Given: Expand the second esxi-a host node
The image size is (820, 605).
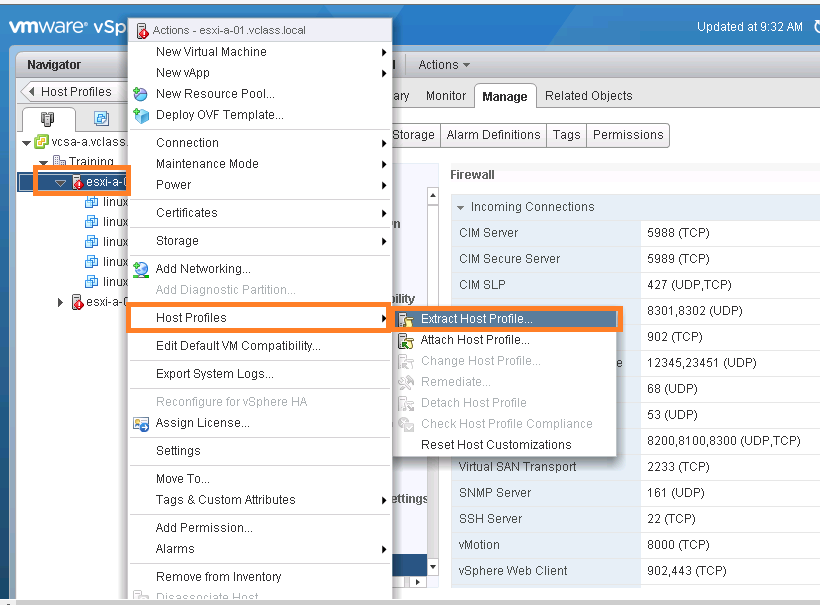Looking at the screenshot, I should pyautogui.click(x=60, y=302).
